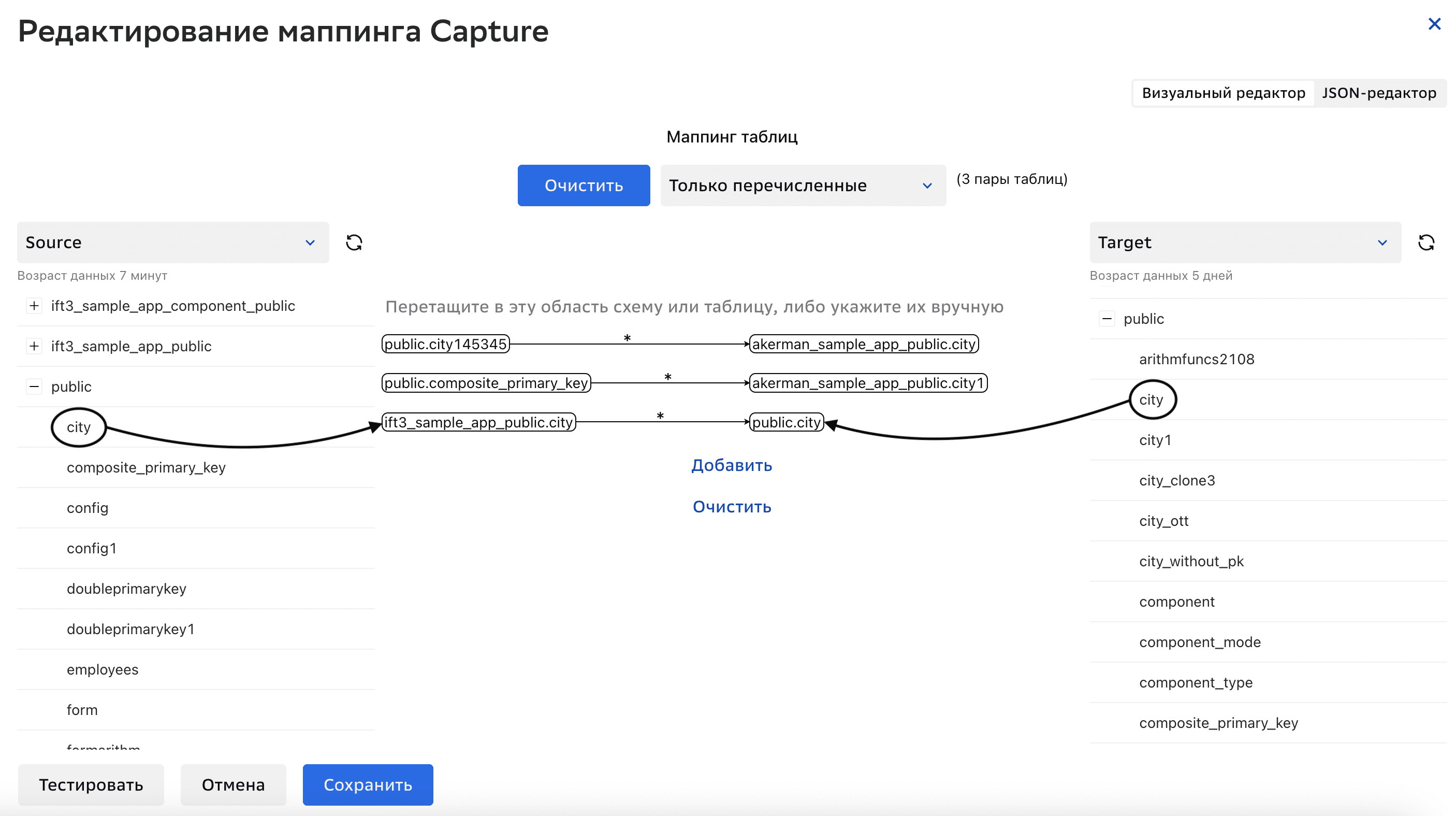Close the mapping editor dialog
Image resolution: width=1456 pixels, height=816 pixels.
coord(1434,24)
